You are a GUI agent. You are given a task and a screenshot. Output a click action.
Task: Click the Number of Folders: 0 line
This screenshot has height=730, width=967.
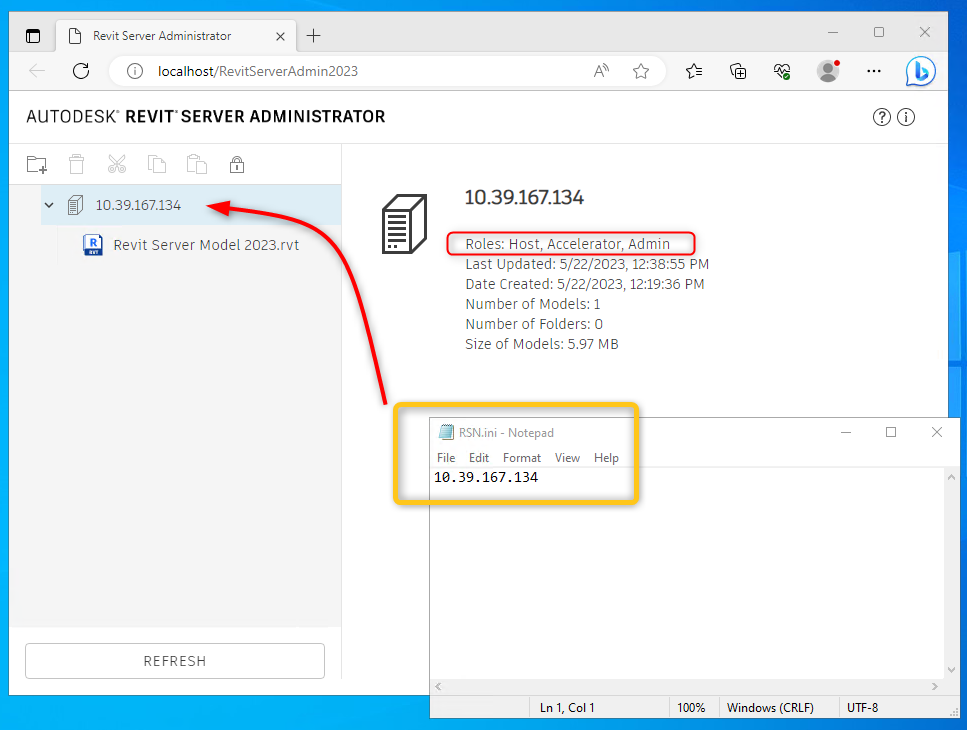pos(534,324)
